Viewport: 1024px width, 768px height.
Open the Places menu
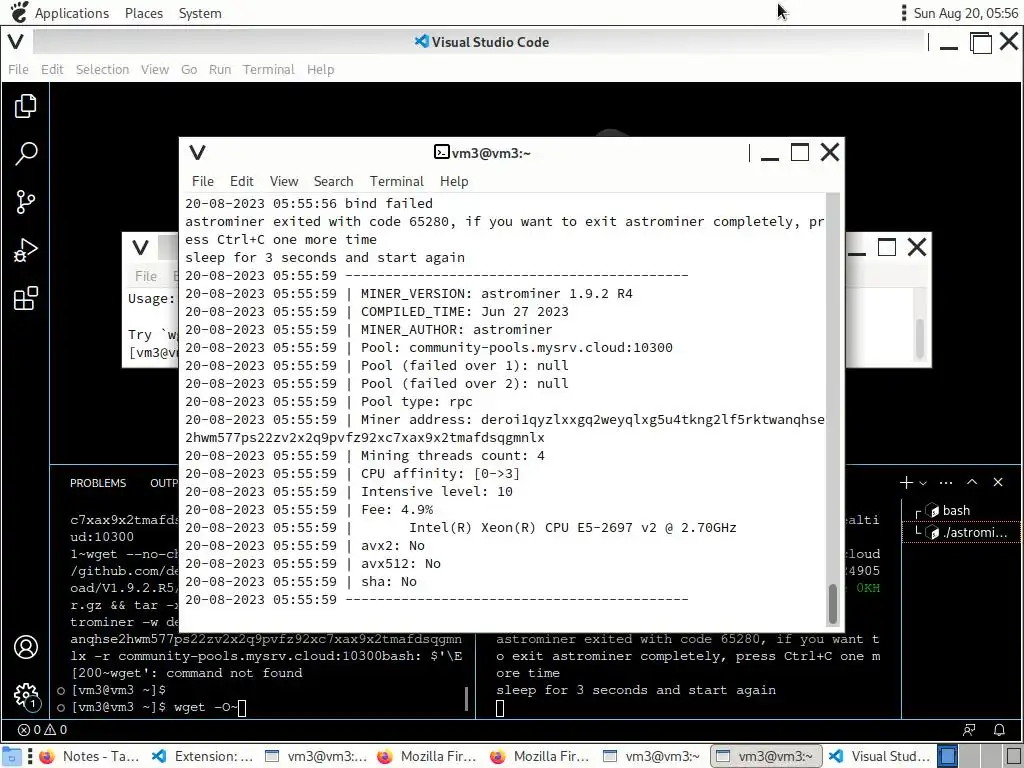click(144, 13)
